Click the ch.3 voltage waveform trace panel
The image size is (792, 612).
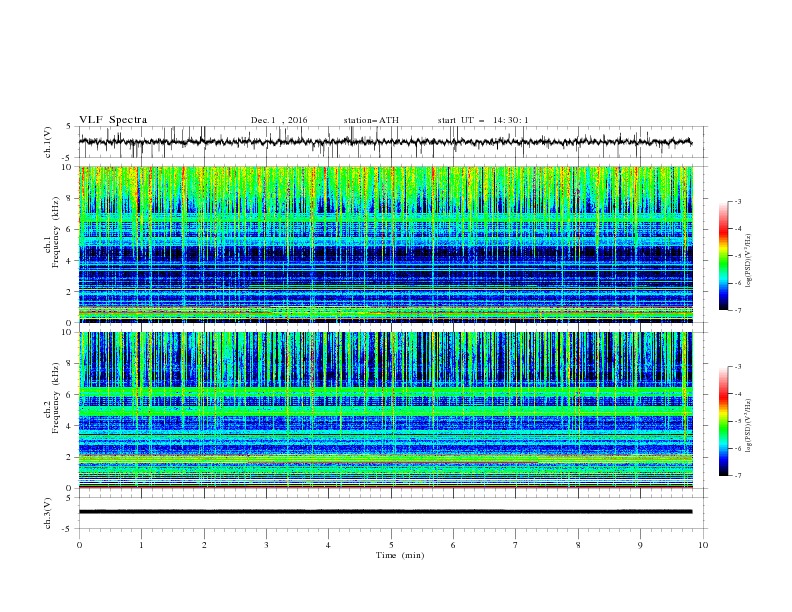(x=392, y=513)
